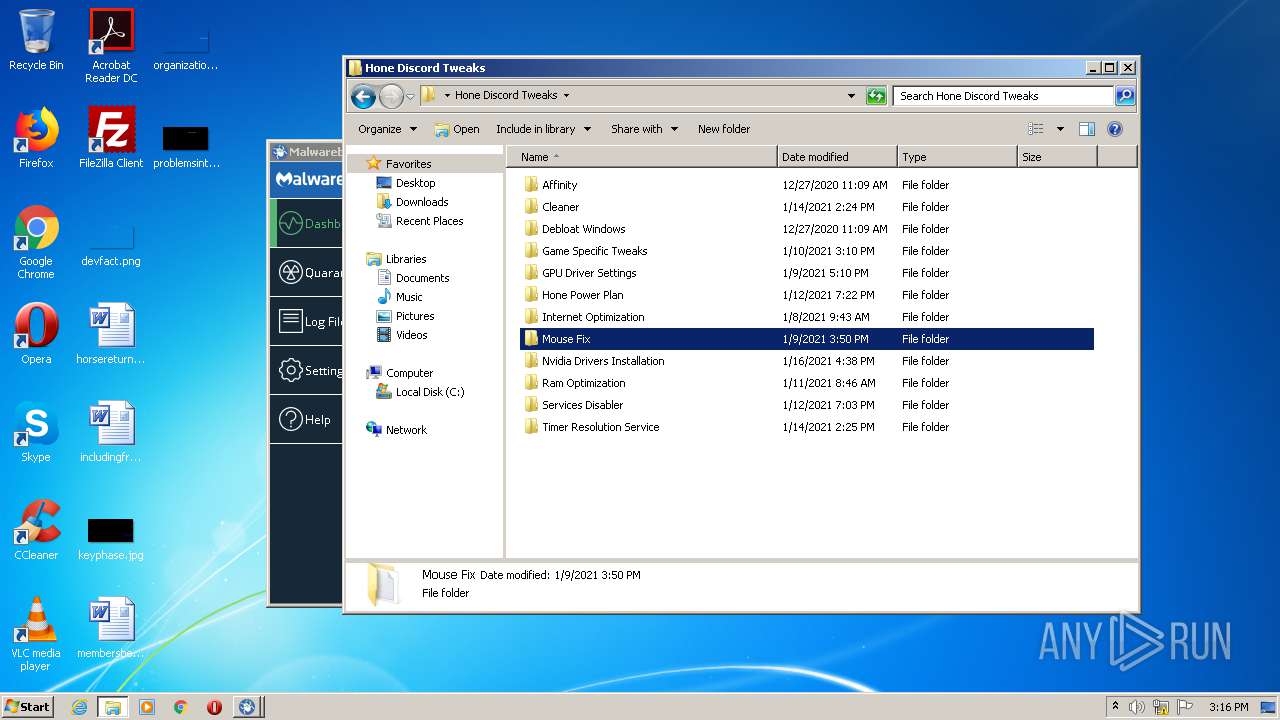Click the New folder button

[x=724, y=129]
